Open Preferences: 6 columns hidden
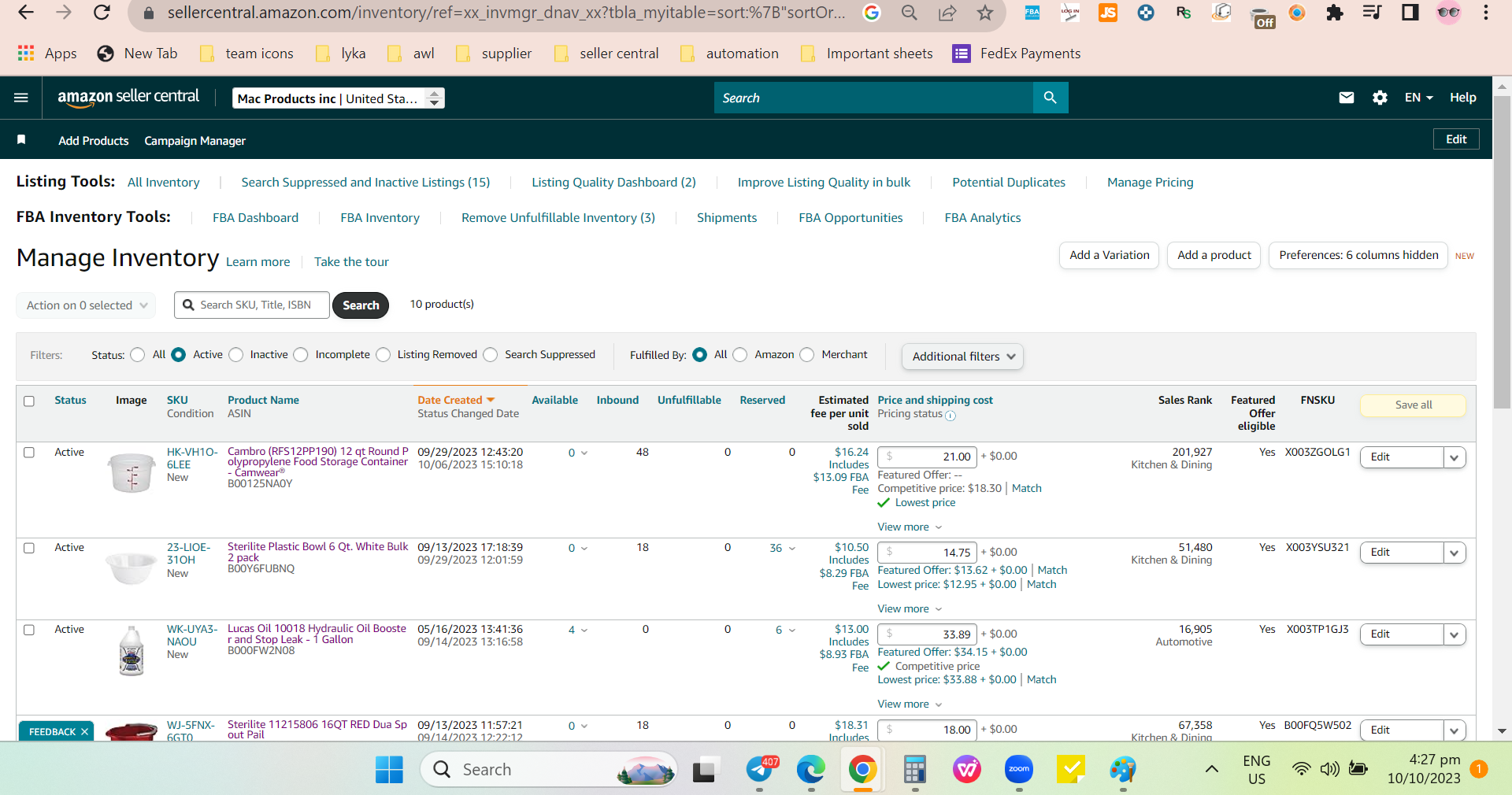The height and width of the screenshot is (795, 1512). (x=1358, y=255)
